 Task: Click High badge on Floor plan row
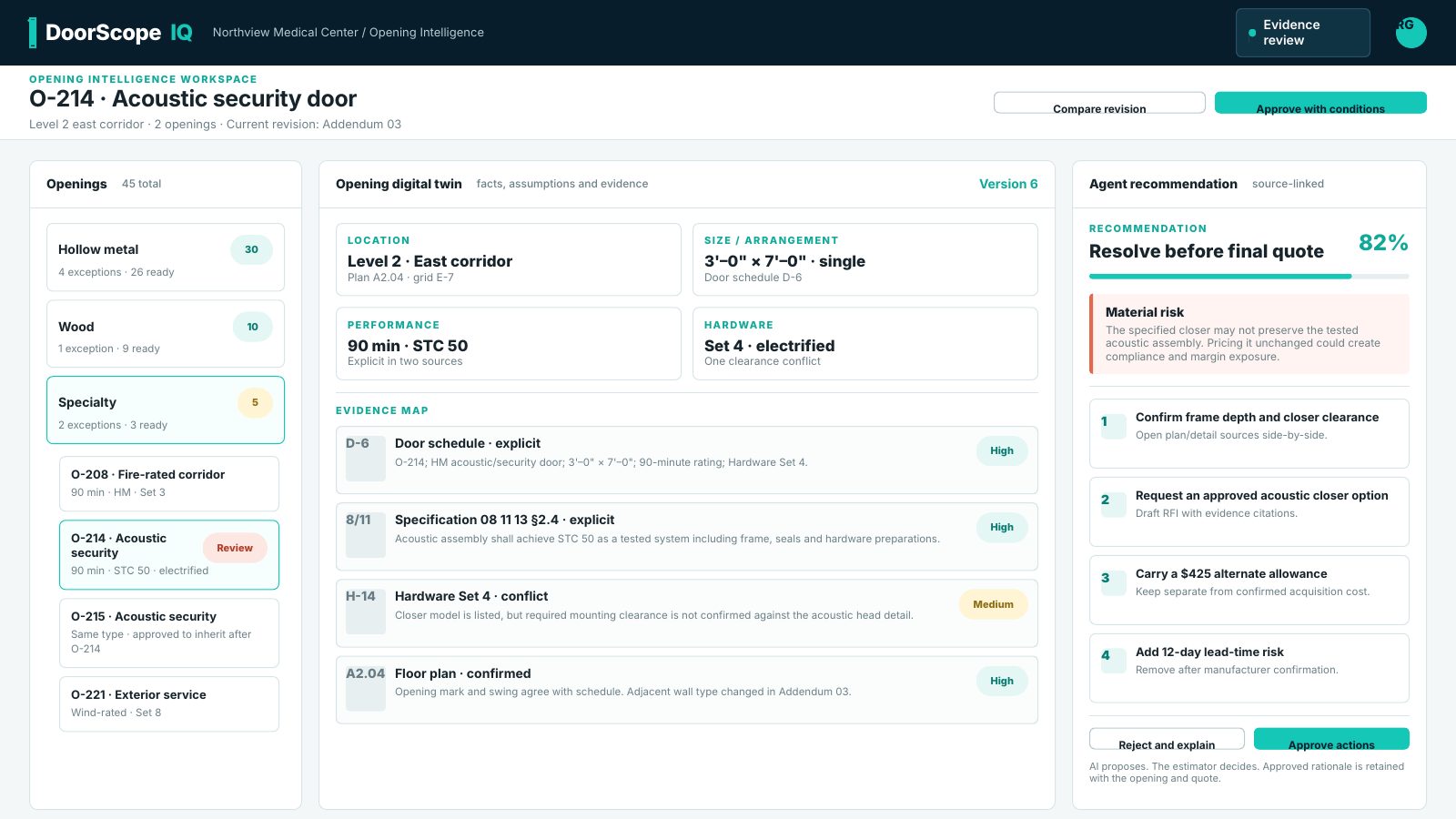point(1002,681)
